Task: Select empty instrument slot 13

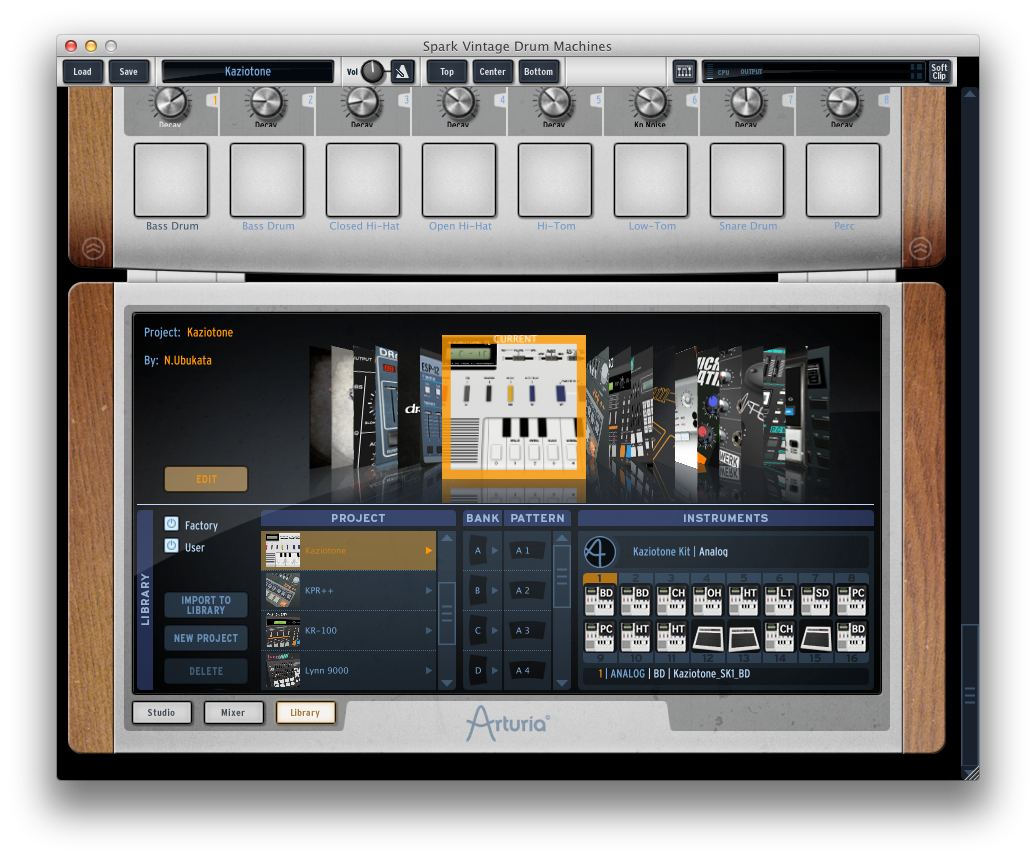Action: tap(743, 638)
